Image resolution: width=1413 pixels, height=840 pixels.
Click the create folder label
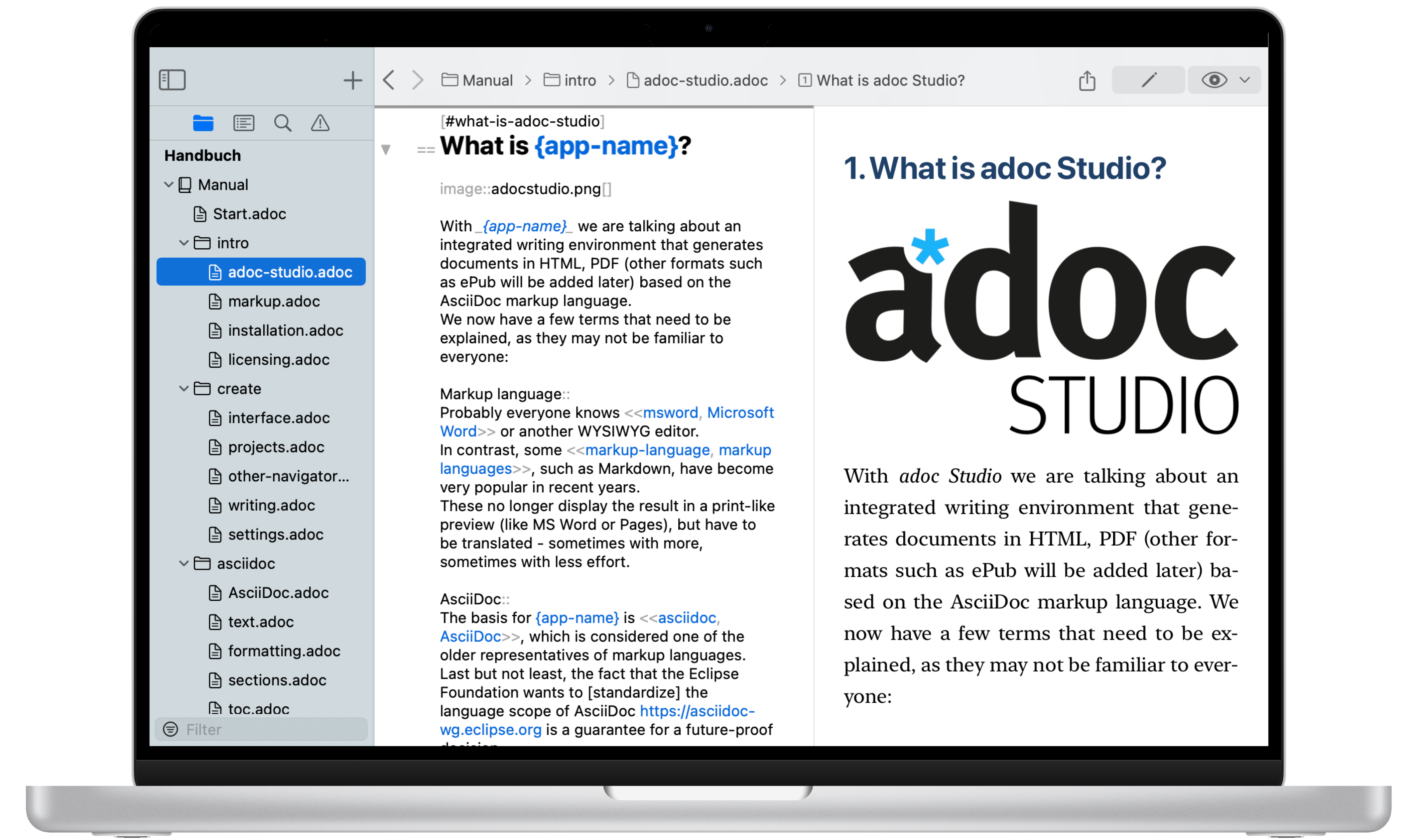pyautogui.click(x=239, y=389)
